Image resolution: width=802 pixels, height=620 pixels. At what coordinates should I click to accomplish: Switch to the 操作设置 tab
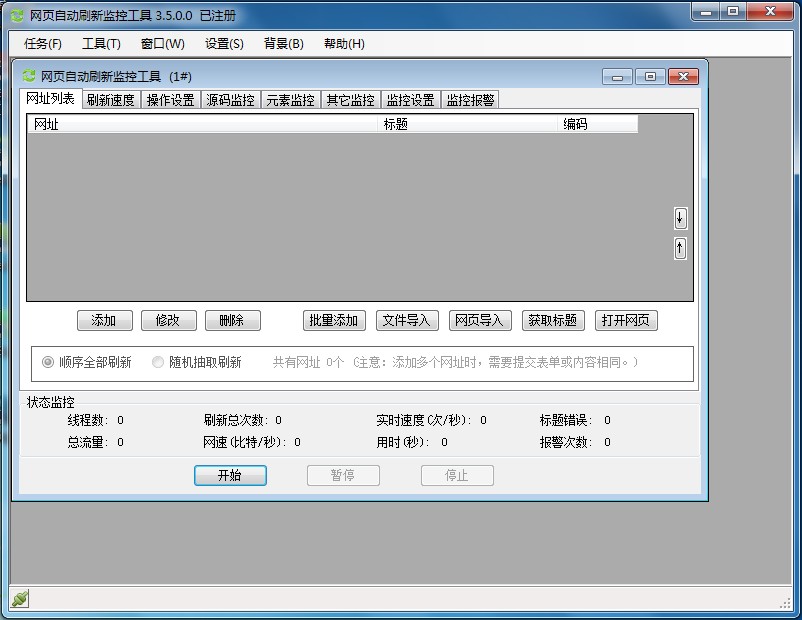point(170,100)
